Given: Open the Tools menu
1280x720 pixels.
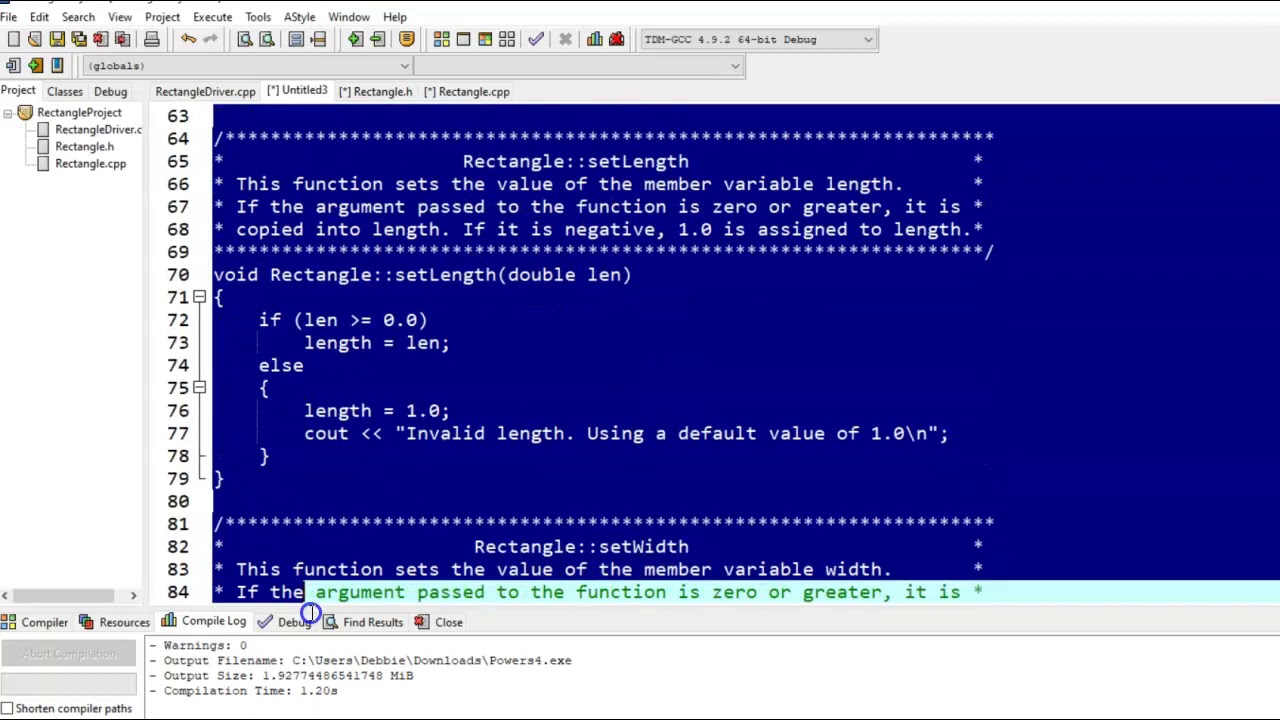Looking at the screenshot, I should tap(258, 17).
